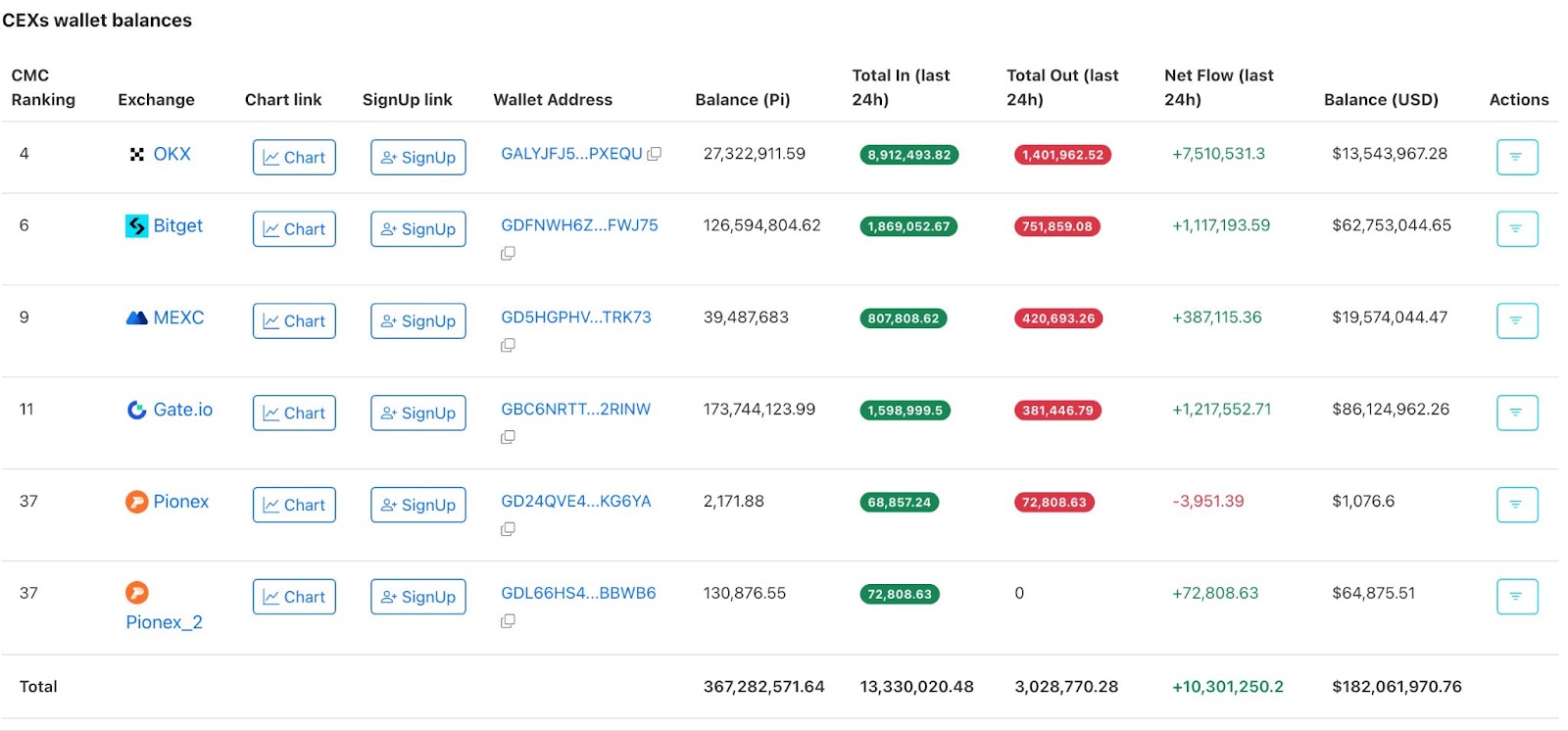The height and width of the screenshot is (731, 1568).
Task: Open the Gate.io exchange link
Action: coord(182,410)
